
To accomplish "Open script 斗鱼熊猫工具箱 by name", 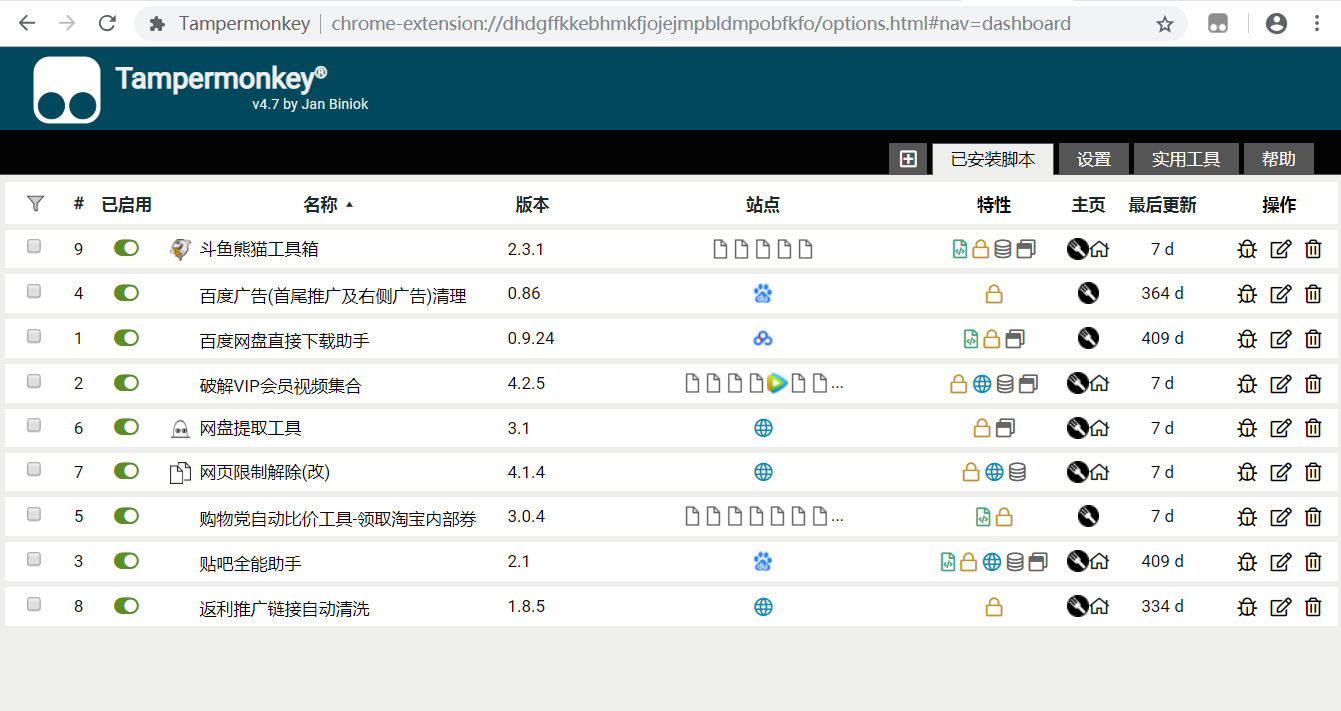I will tap(259, 250).
